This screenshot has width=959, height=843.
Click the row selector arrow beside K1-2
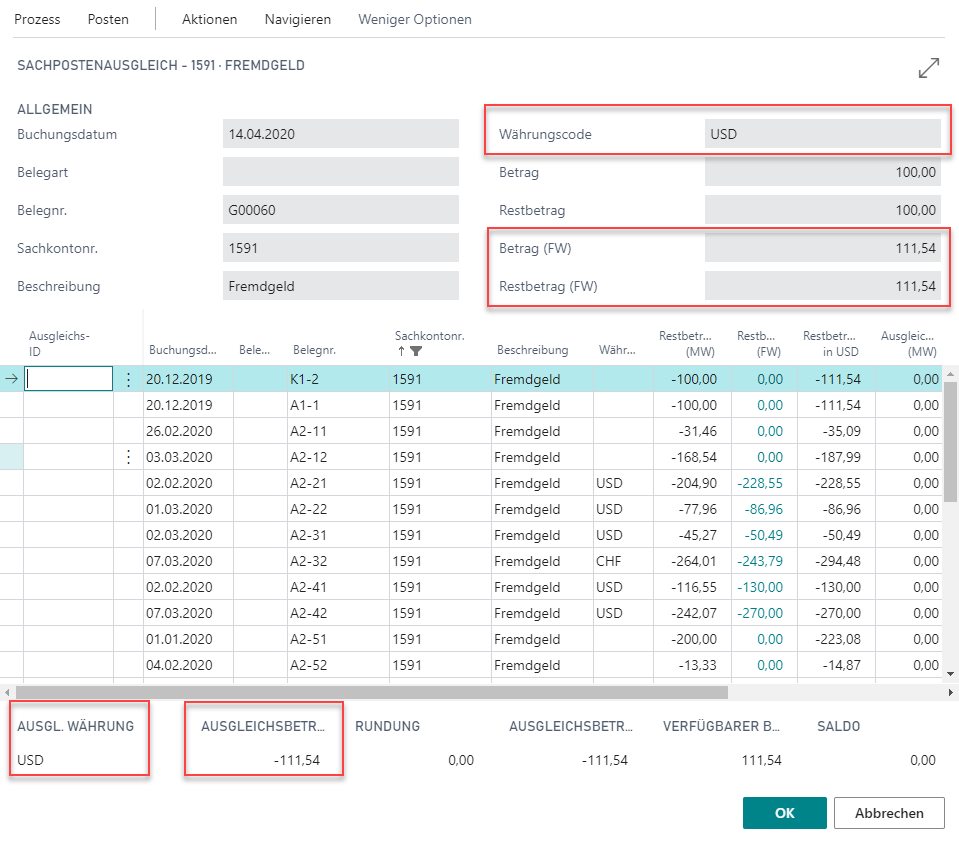click(12, 379)
